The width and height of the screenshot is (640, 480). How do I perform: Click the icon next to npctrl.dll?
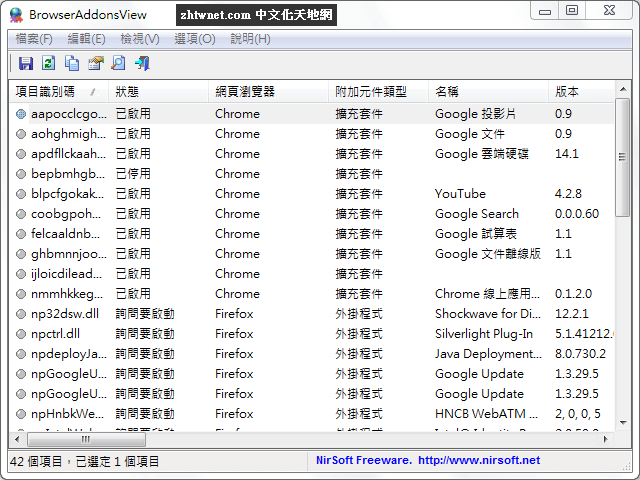[21, 334]
